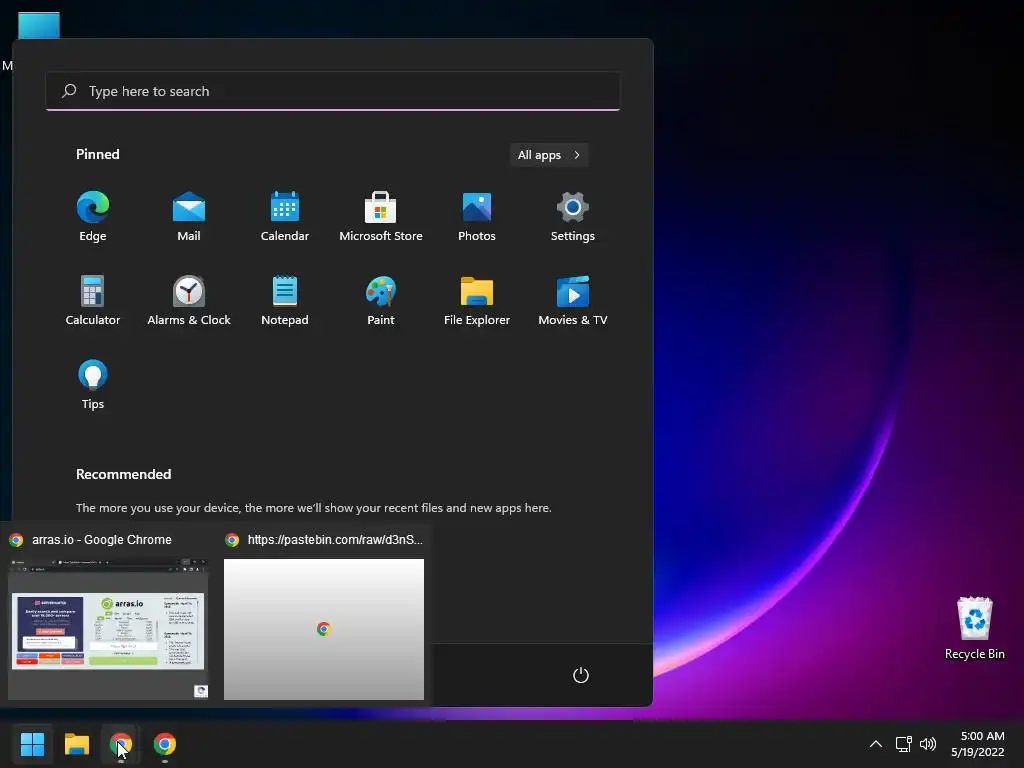The width and height of the screenshot is (1024, 768).
Task: Open Settings from the Start menu
Action: tap(573, 217)
